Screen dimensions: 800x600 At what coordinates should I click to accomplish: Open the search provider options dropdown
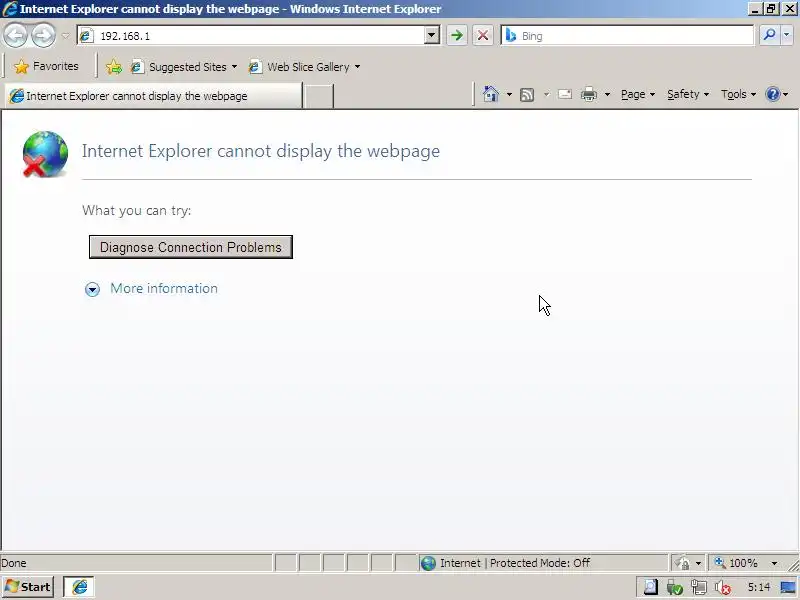tap(787, 35)
